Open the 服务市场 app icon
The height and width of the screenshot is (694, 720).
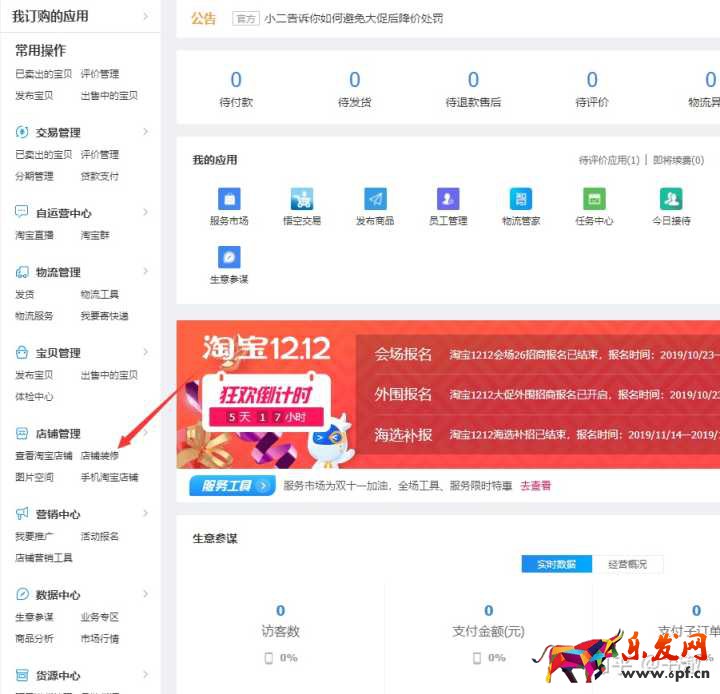[229, 199]
